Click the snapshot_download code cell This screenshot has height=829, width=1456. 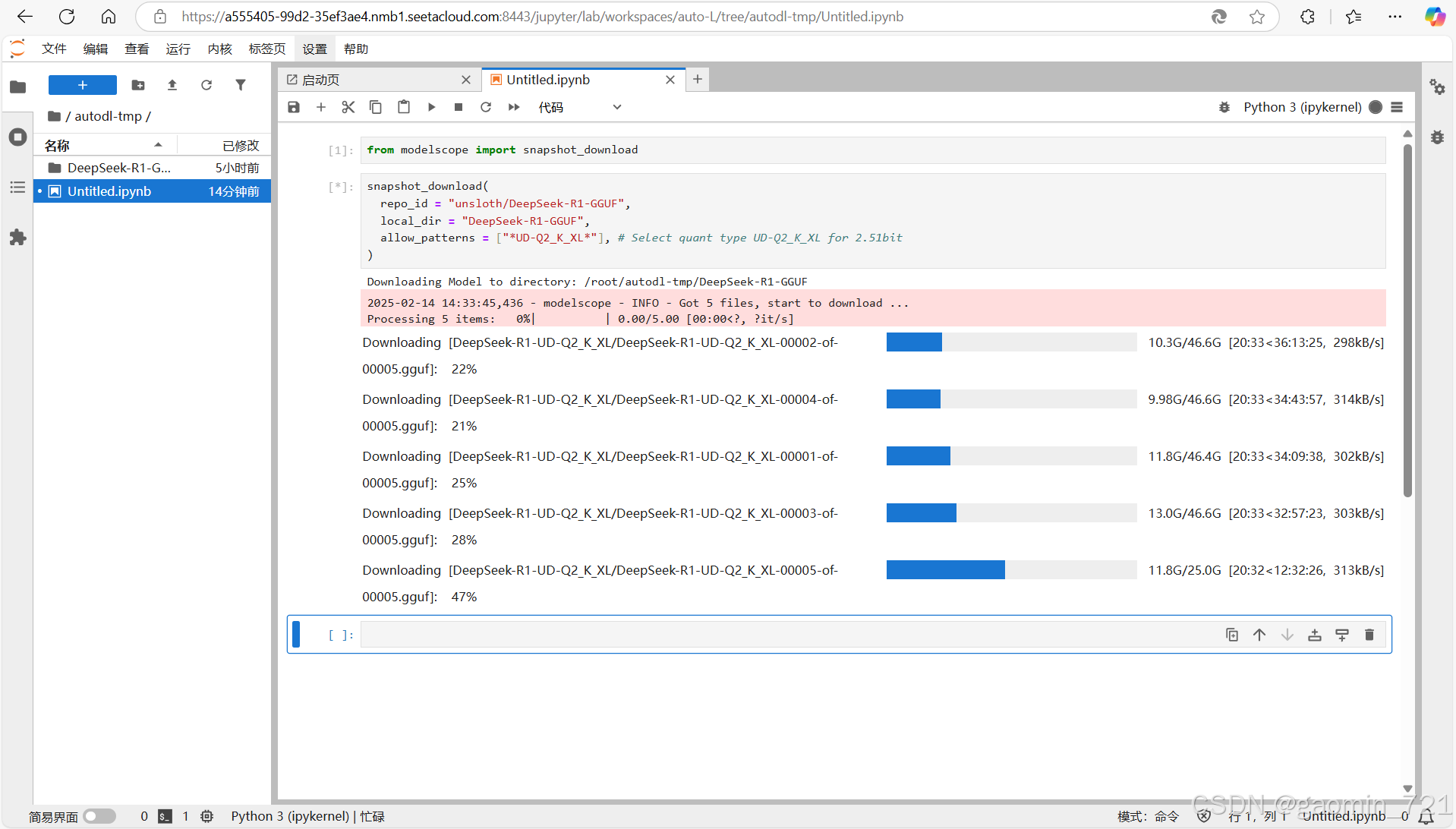(873, 221)
